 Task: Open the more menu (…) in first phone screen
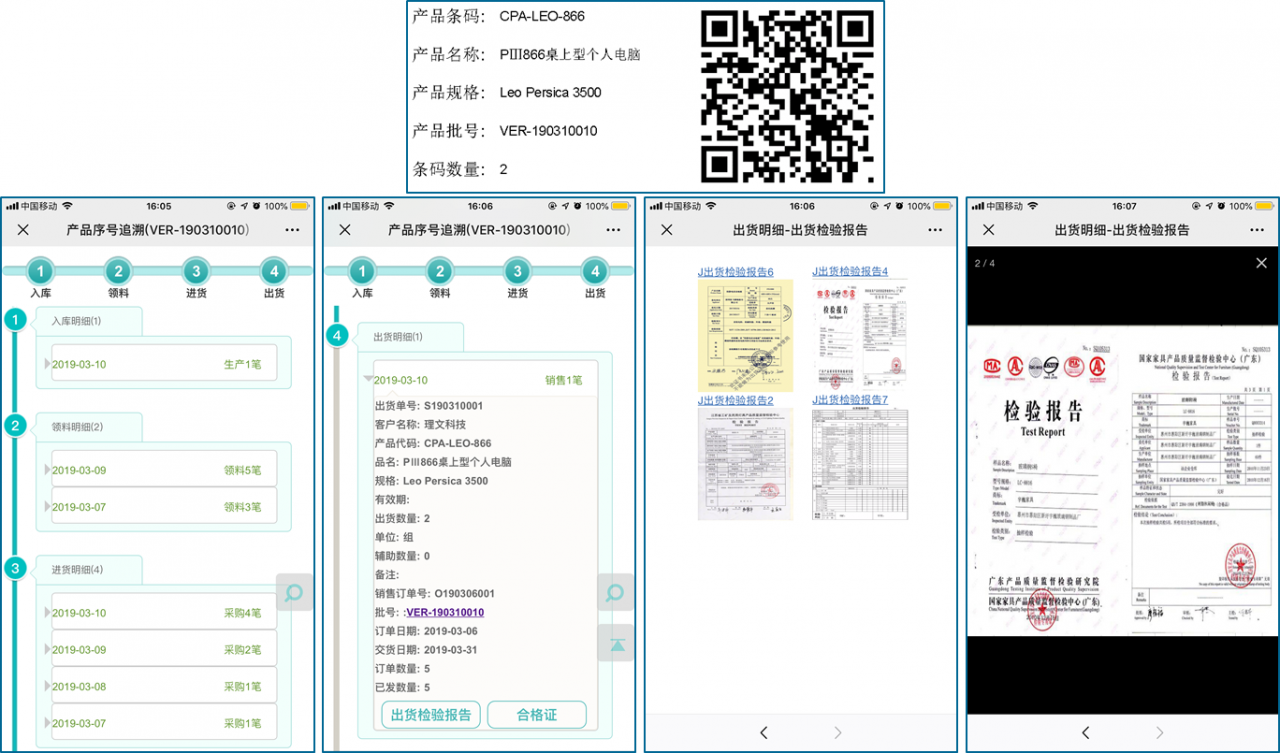click(291, 230)
